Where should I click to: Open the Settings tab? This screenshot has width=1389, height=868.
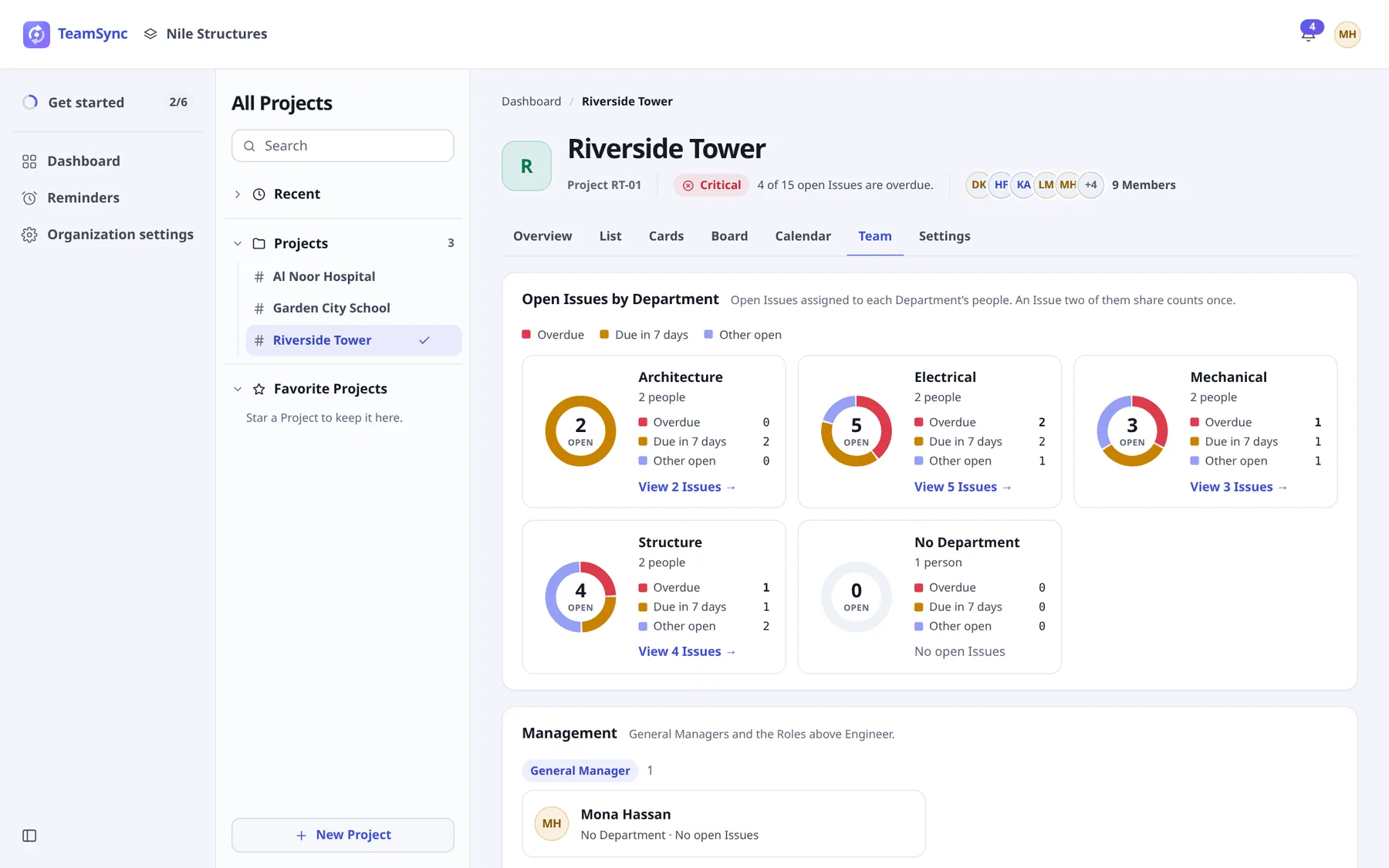(x=945, y=236)
